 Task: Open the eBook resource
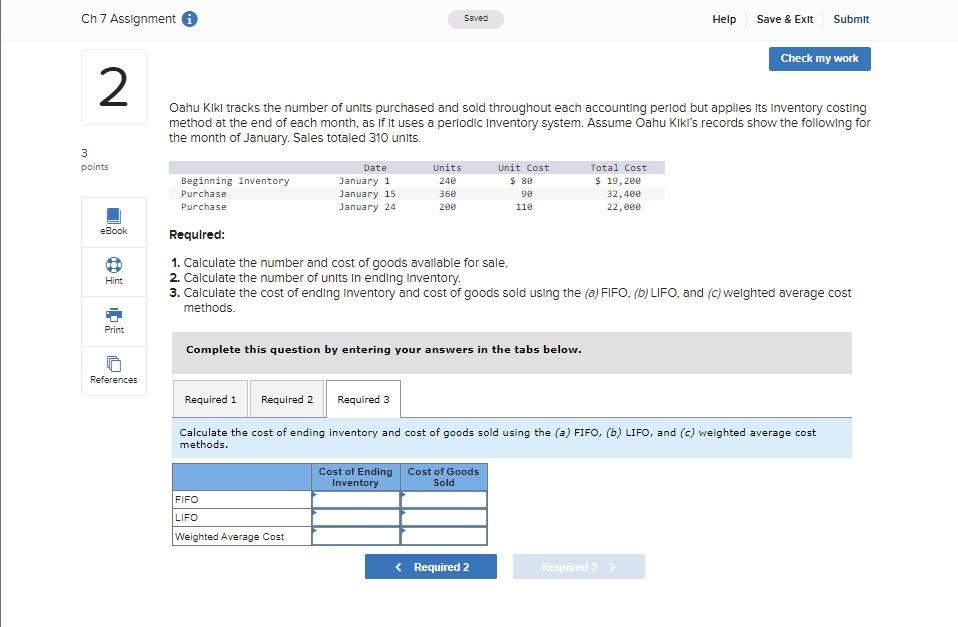point(113,221)
